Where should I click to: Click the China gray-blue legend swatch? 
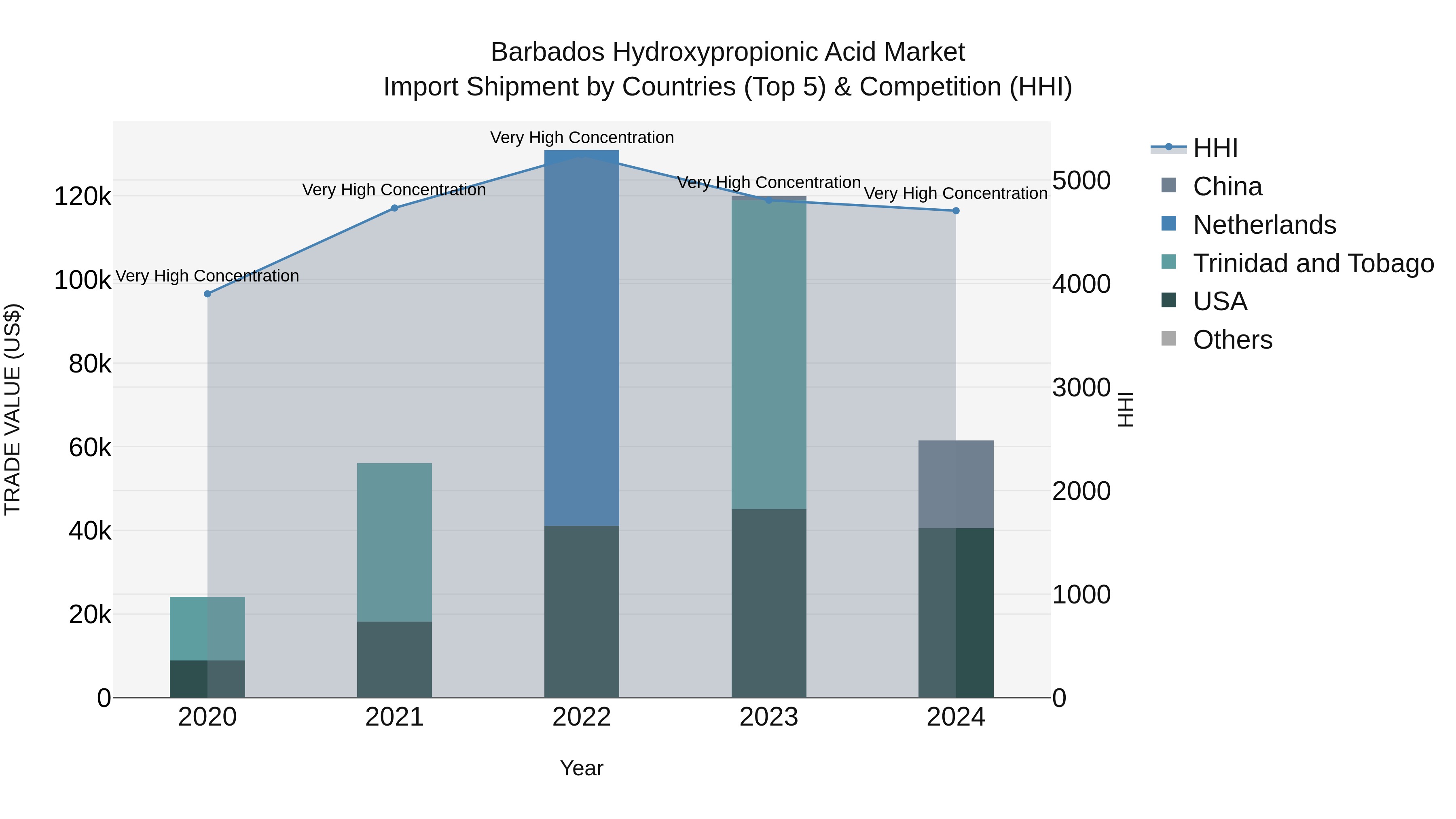tap(1169, 185)
